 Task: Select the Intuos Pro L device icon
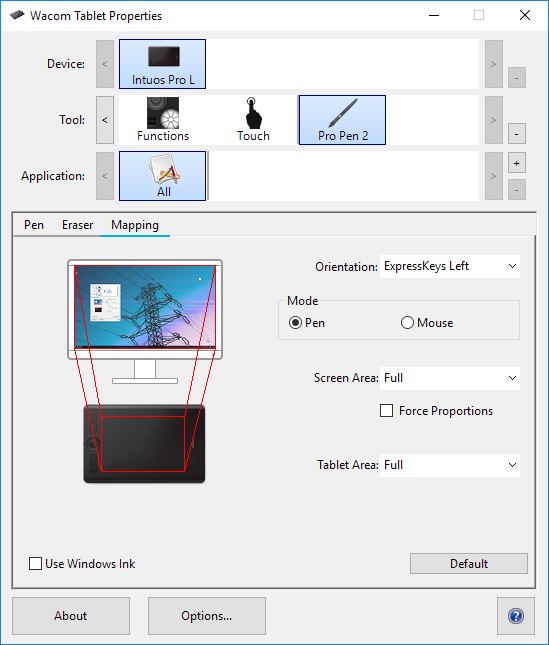[x=162, y=64]
